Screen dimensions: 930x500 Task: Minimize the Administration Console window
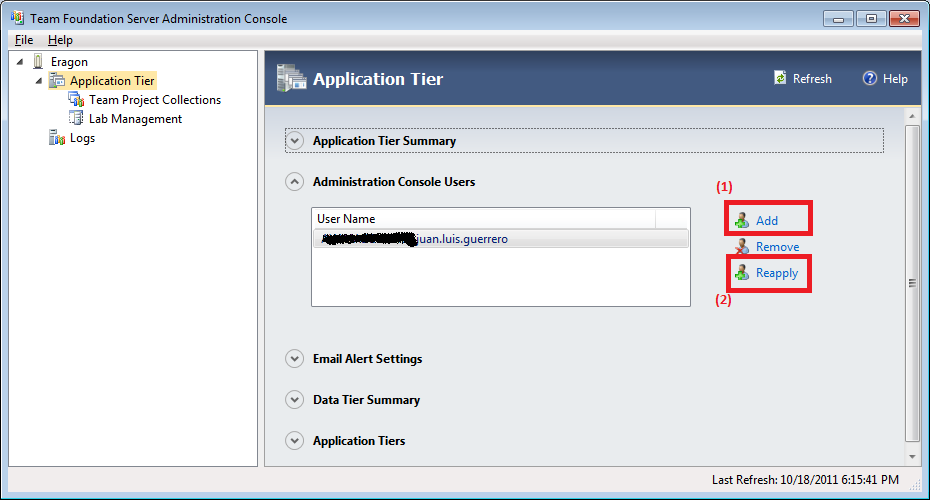pos(838,19)
